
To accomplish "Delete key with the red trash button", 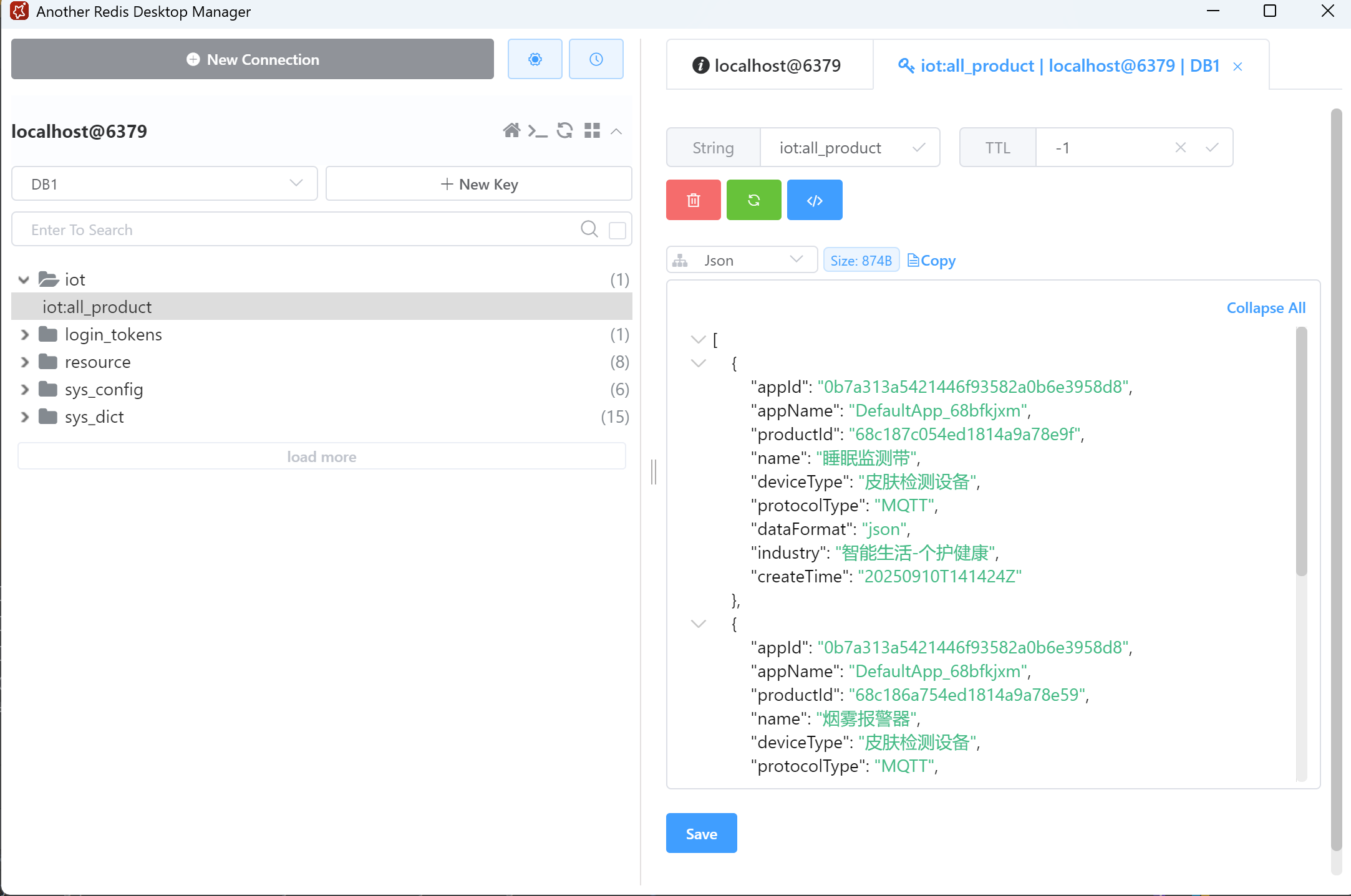I will 693,200.
